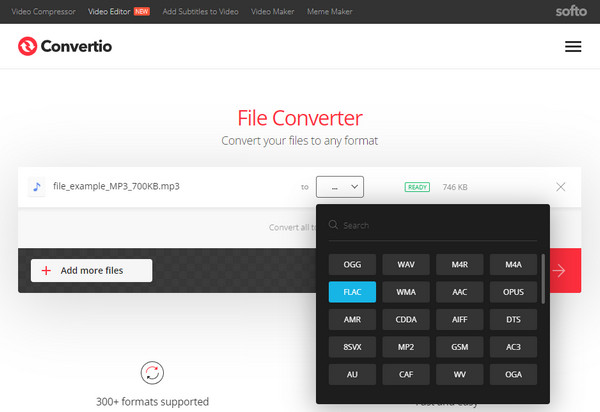Screen dimensions: 600x412
Task: Select the AU format
Action: click(352, 375)
